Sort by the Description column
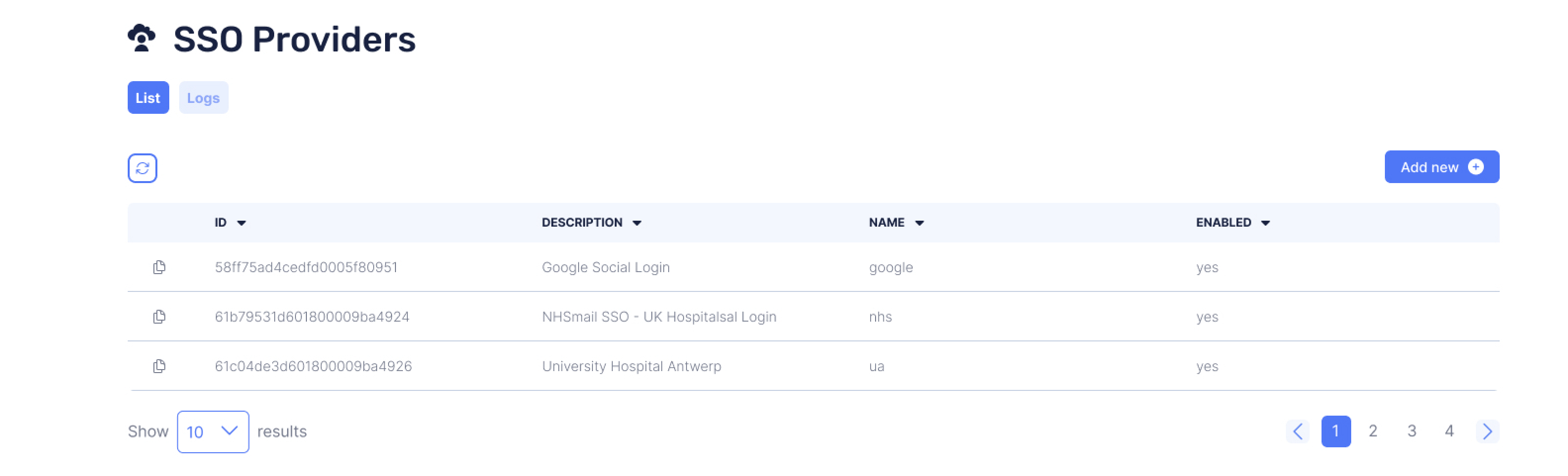Viewport: 1568px width, 476px height. tap(591, 223)
